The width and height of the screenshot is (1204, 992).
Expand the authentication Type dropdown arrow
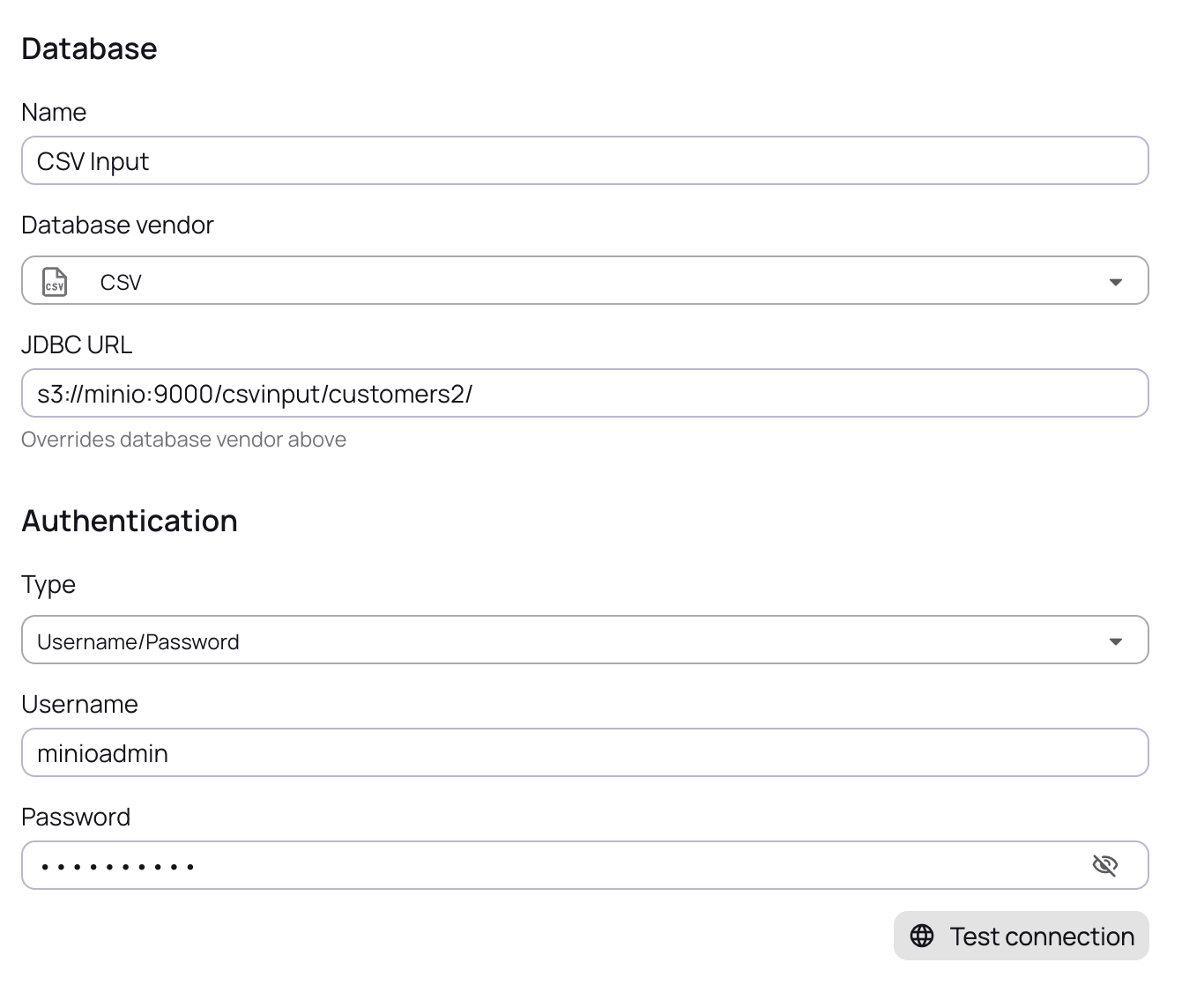1115,641
